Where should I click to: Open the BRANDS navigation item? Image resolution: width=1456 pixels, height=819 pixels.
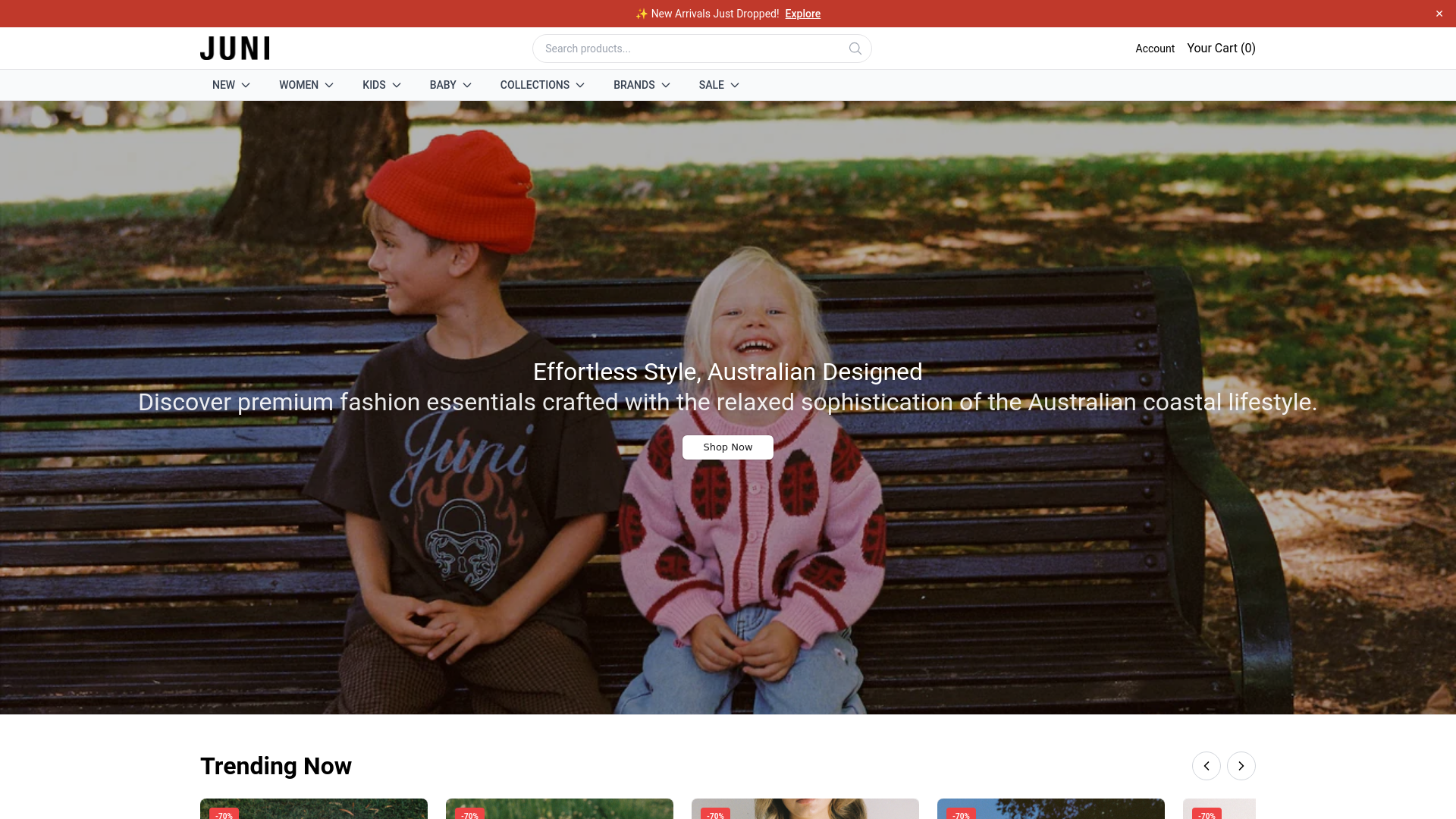634,85
